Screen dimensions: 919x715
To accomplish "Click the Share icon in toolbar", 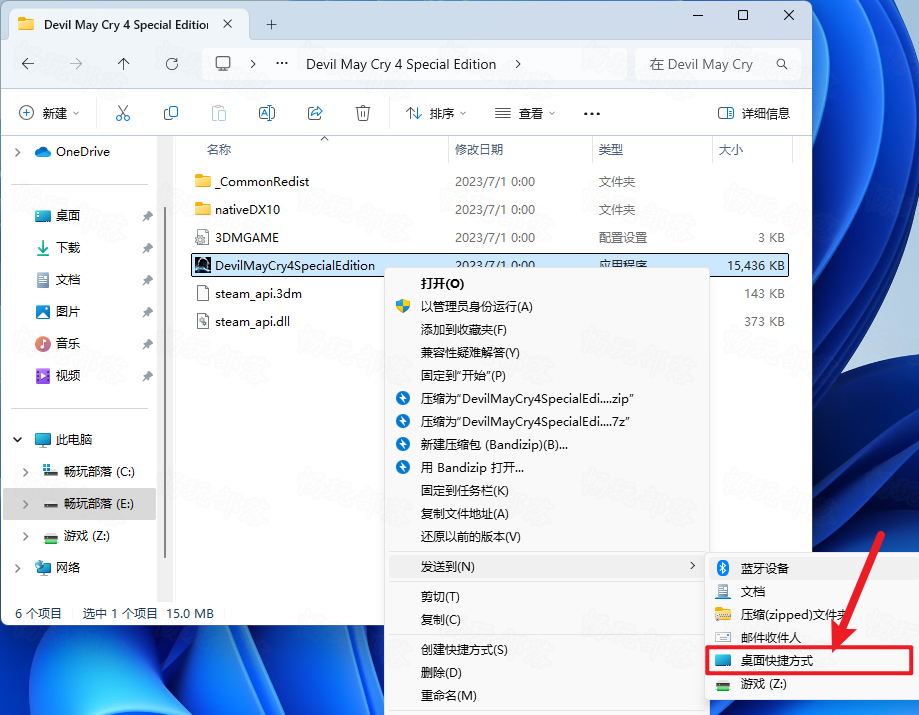I will pos(315,113).
